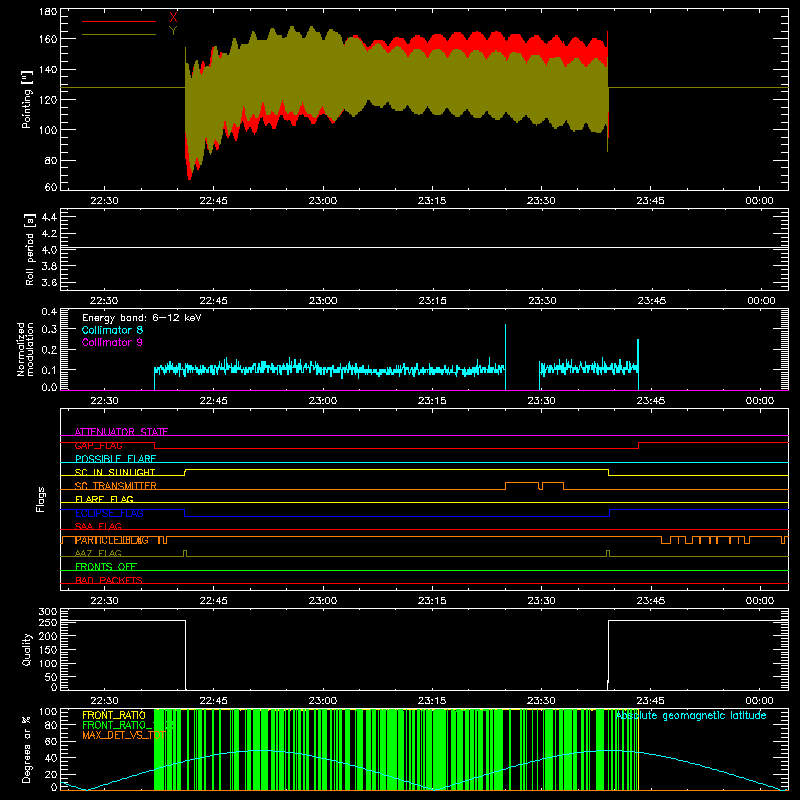The image size is (800, 800).
Task: Click the SC_IN_SUNLIGHT flag label
Action: (115, 472)
